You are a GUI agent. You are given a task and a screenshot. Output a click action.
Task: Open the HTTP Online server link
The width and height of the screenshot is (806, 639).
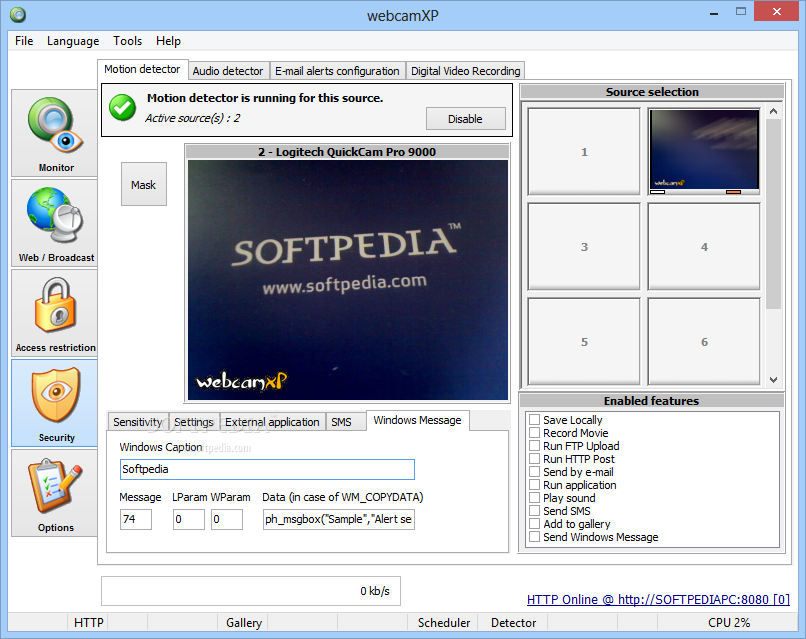[x=658, y=599]
